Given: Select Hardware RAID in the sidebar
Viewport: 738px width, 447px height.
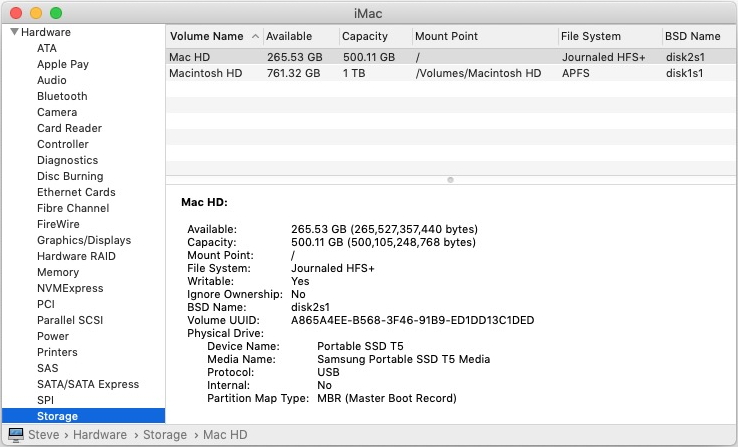Looking at the screenshot, I should coord(76,256).
